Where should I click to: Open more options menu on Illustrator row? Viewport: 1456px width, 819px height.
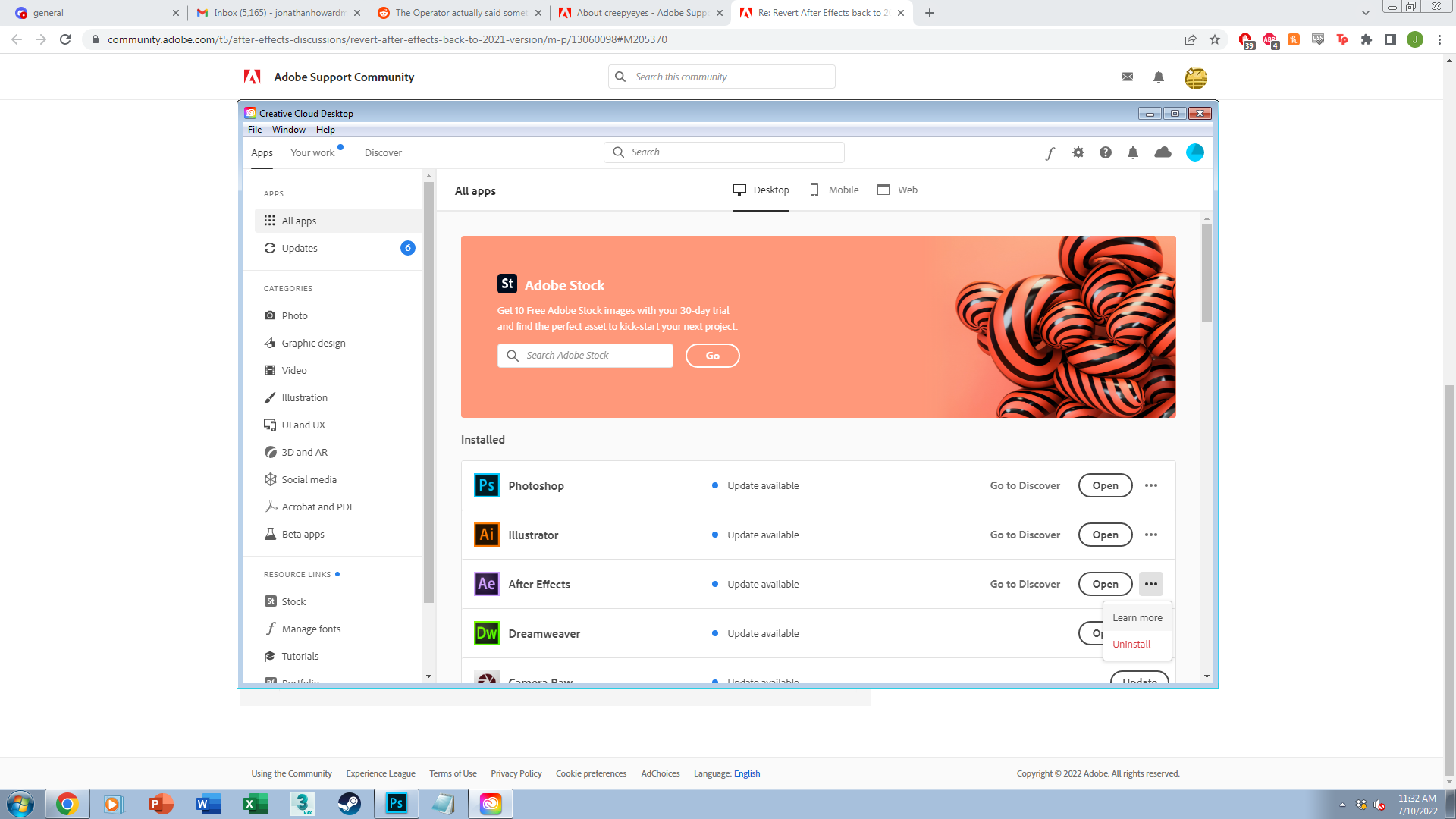(x=1151, y=535)
